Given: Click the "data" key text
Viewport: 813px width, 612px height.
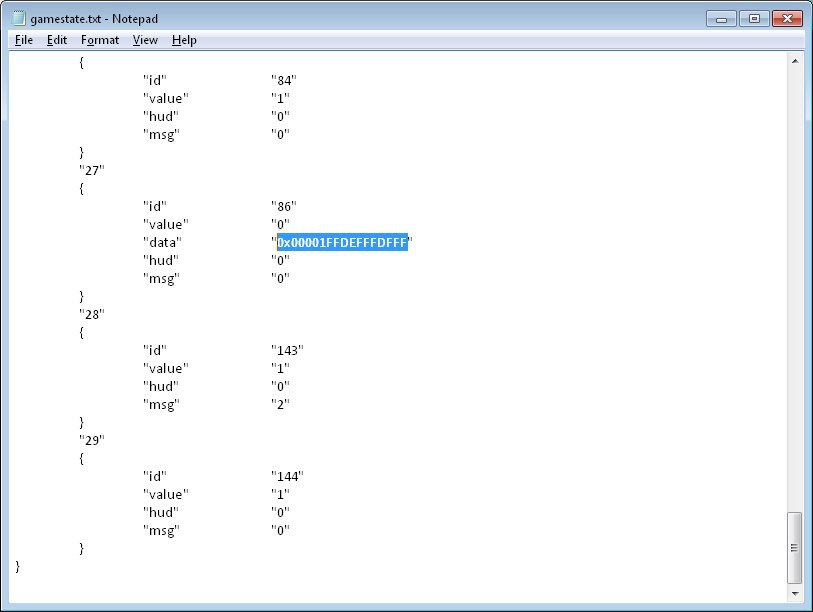Looking at the screenshot, I should [162, 242].
